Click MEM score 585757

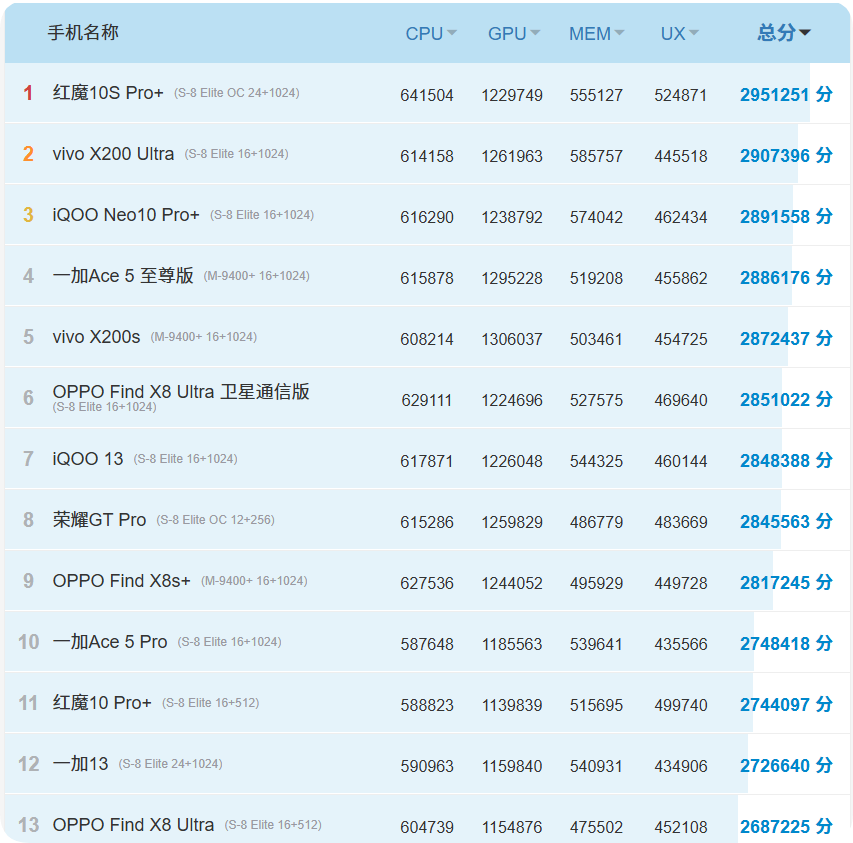click(596, 157)
